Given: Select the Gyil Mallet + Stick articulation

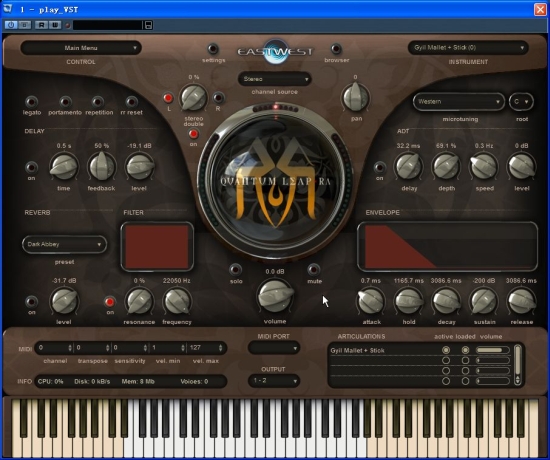Looking at the screenshot, I should [x=357, y=350].
